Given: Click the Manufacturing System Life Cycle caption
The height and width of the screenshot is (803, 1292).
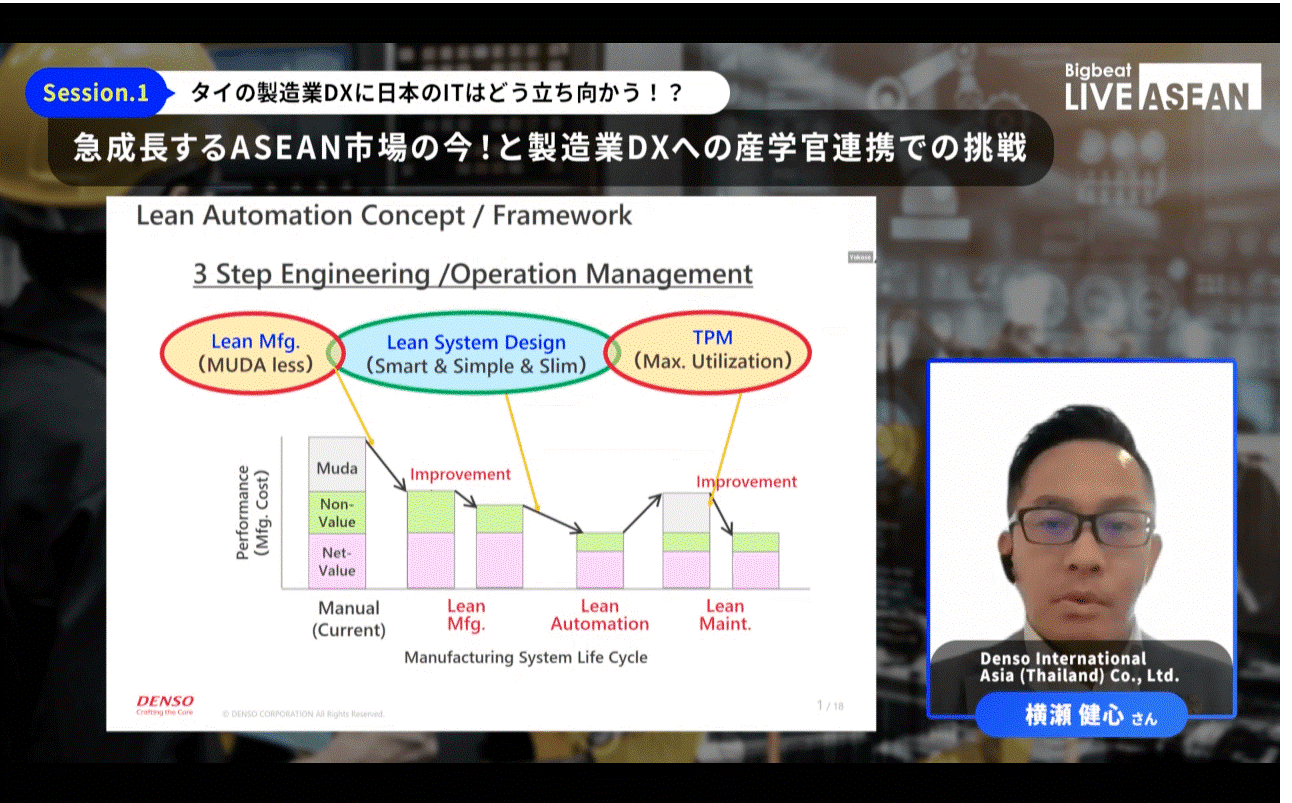Looking at the screenshot, I should pos(526,657).
